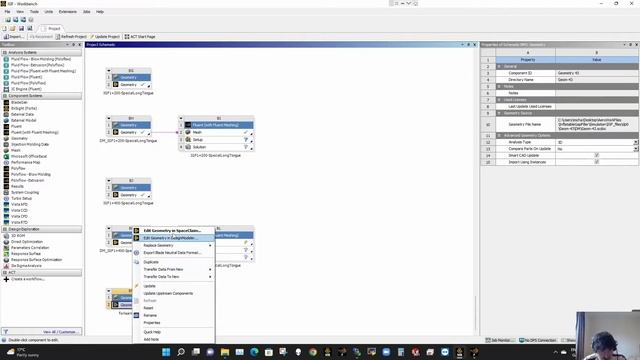
Task: Select Rename in the context menu
Action: pyautogui.click(x=150, y=316)
